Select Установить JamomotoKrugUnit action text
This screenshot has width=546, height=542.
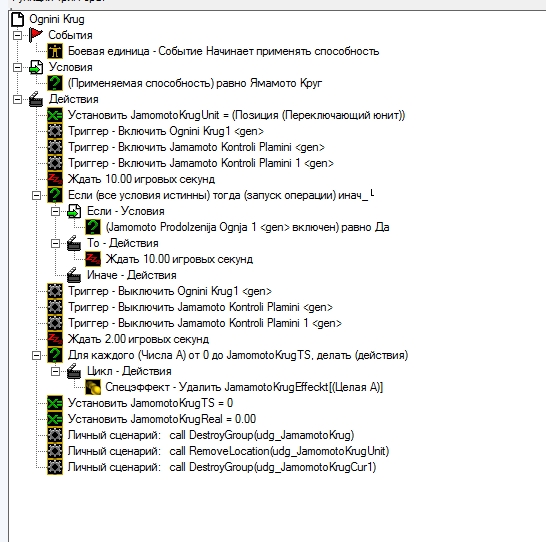pyautogui.click(x=236, y=115)
